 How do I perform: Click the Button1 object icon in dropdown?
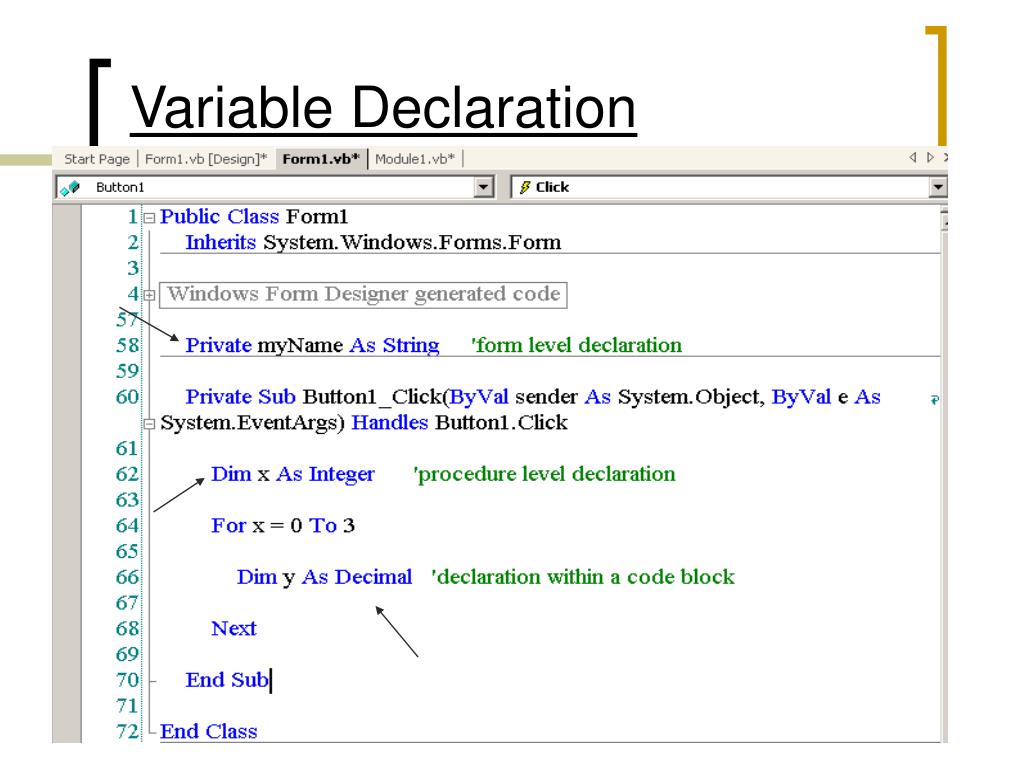[x=69, y=188]
